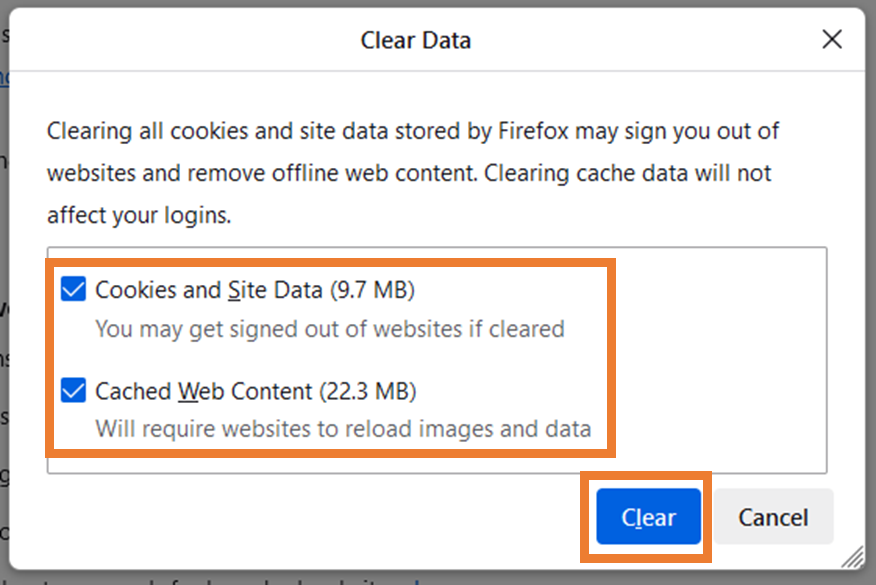This screenshot has height=585, width=876.
Task: Click empty space inside the options list box
Action: click(x=720, y=360)
